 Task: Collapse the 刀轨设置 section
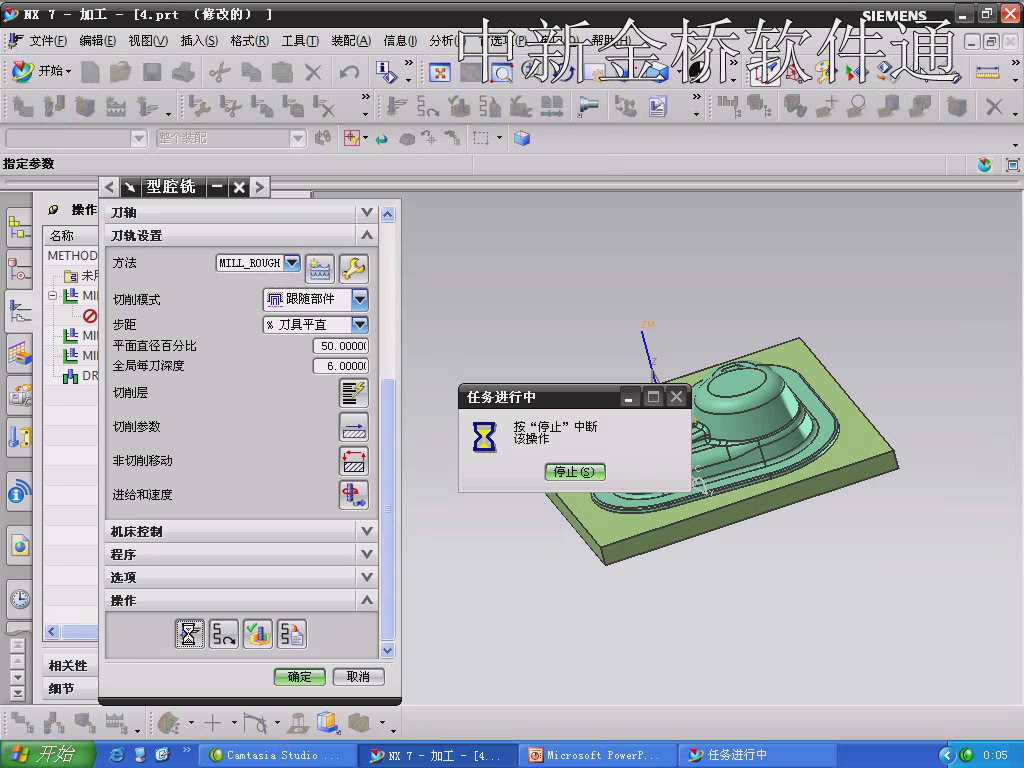[x=367, y=235]
